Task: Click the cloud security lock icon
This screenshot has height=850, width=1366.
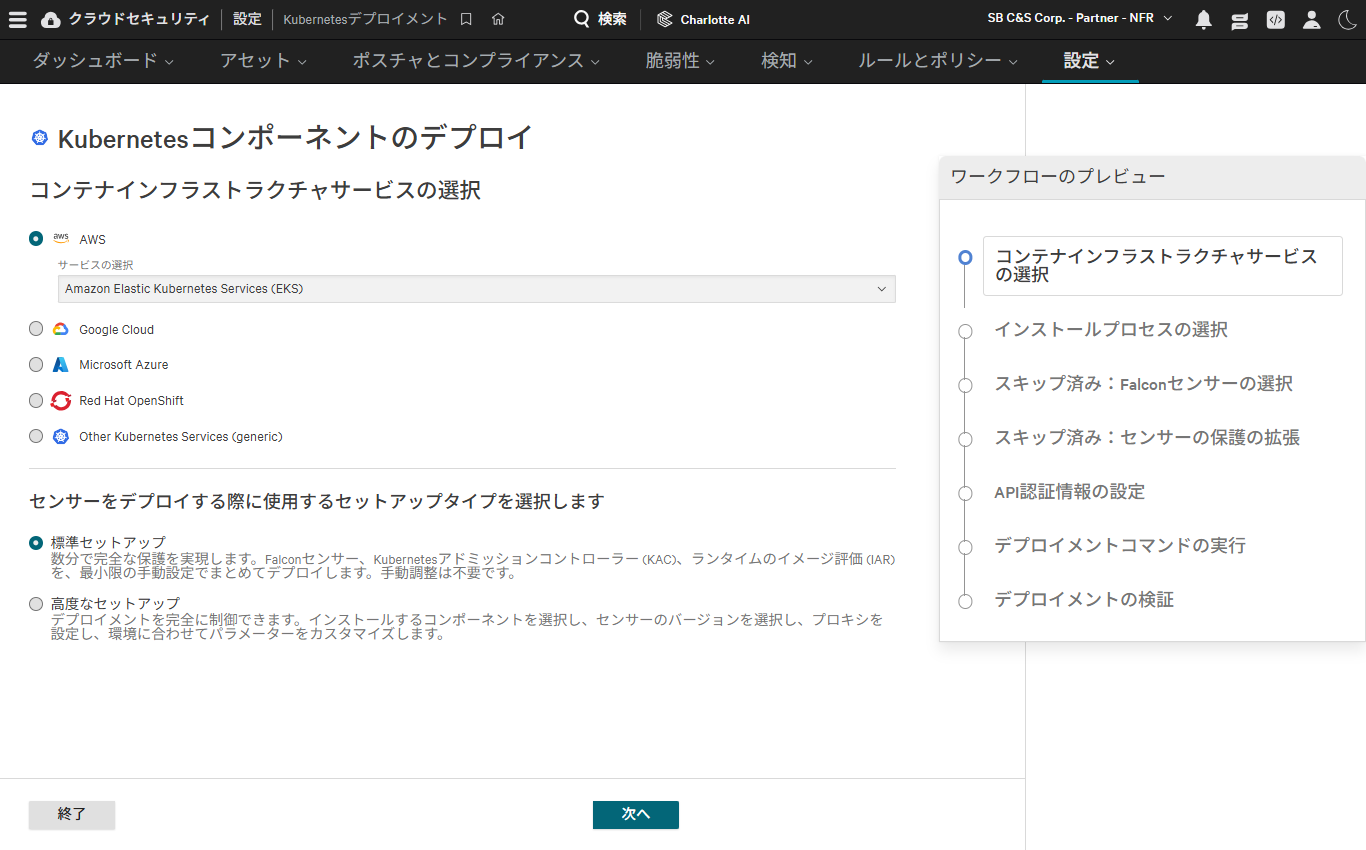Action: click(x=50, y=19)
